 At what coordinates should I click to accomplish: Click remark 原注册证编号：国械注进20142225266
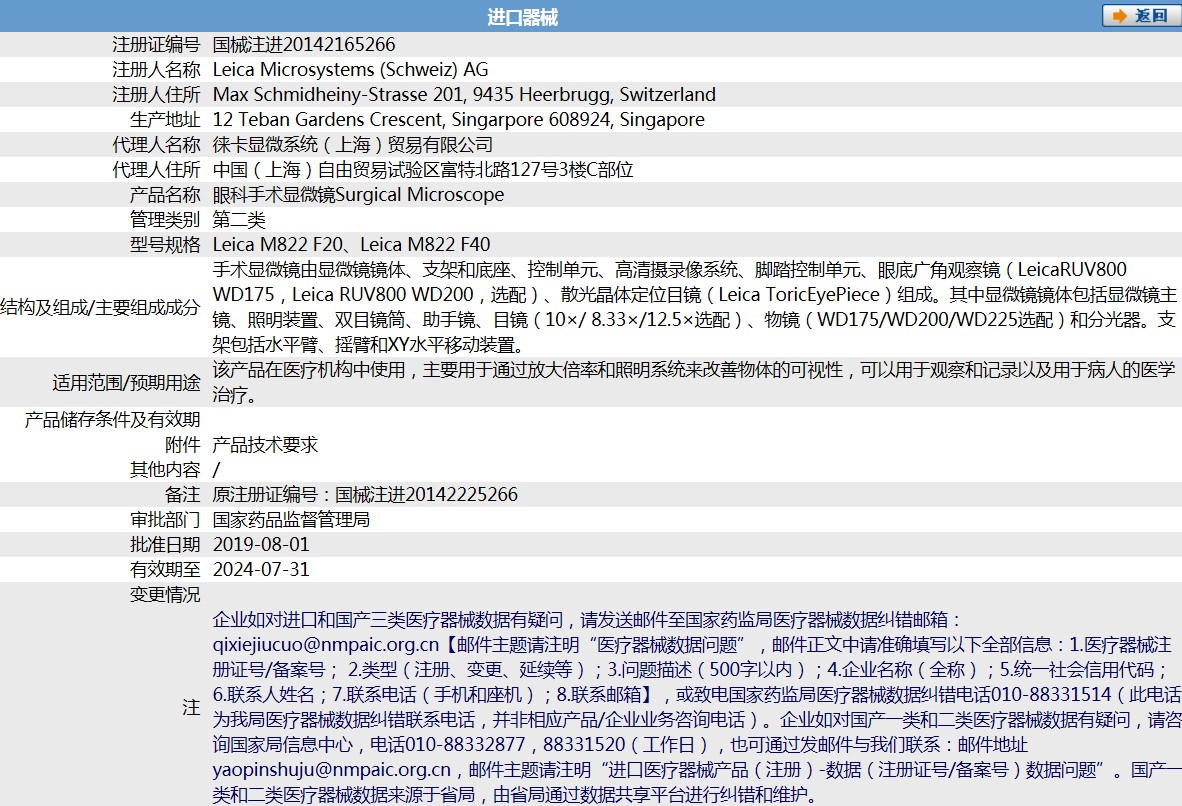pyautogui.click(x=365, y=495)
